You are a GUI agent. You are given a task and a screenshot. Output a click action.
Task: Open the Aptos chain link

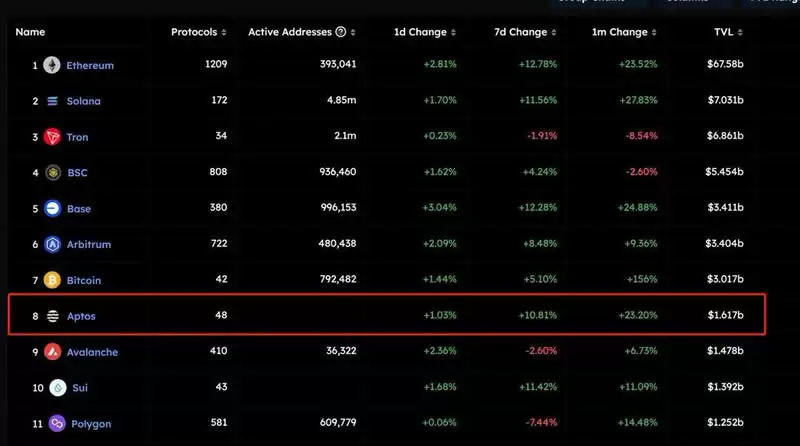pyautogui.click(x=81, y=316)
